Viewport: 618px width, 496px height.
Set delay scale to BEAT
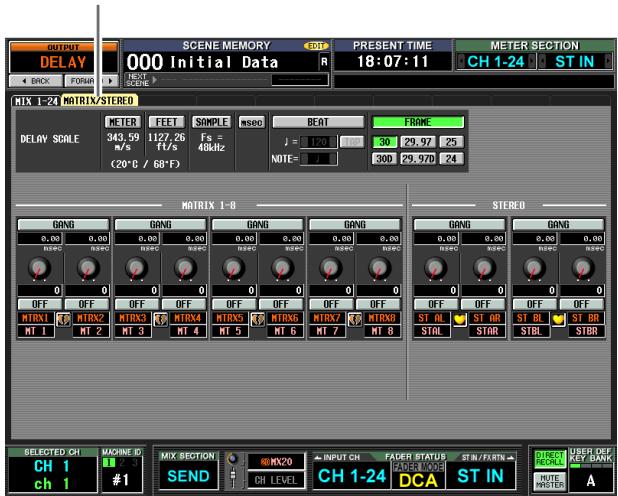[318, 122]
